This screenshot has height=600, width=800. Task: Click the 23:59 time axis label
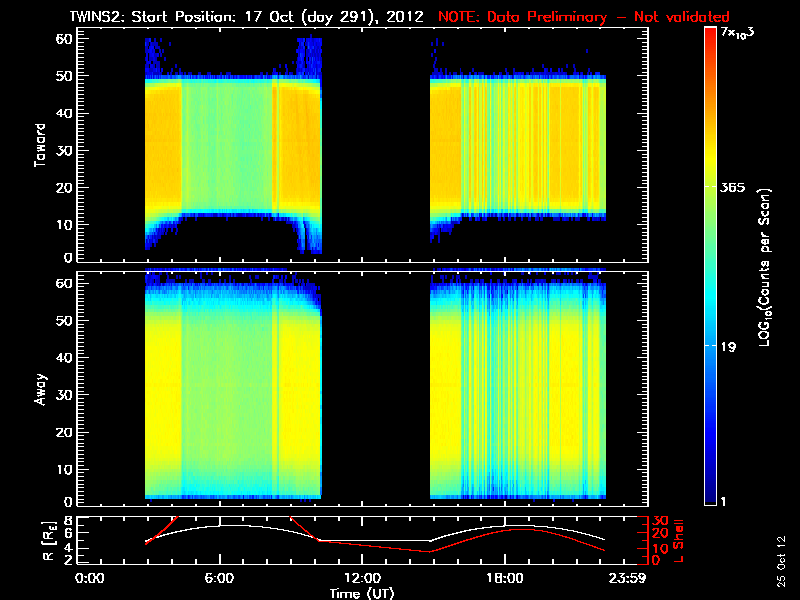pyautogui.click(x=628, y=579)
